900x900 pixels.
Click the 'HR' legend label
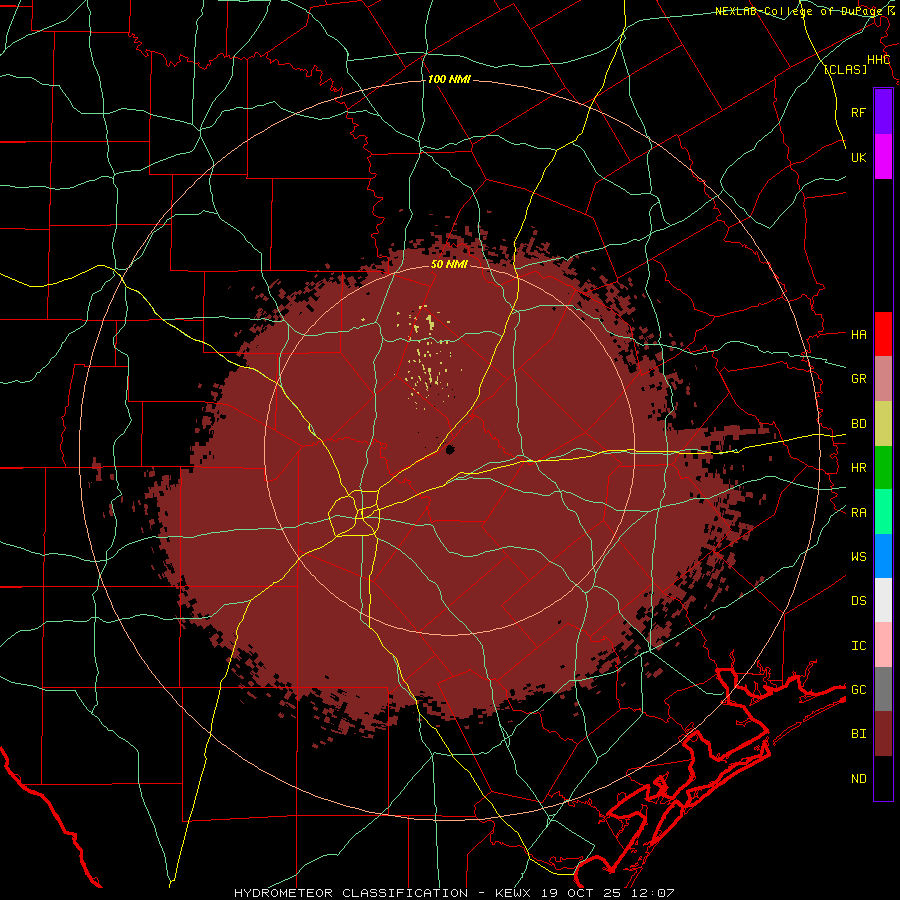click(858, 468)
